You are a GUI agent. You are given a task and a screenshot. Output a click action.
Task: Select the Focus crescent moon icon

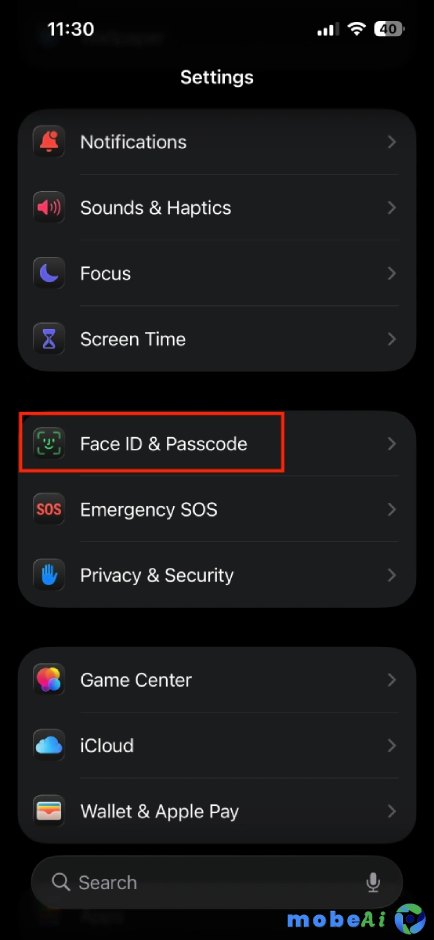coord(49,273)
